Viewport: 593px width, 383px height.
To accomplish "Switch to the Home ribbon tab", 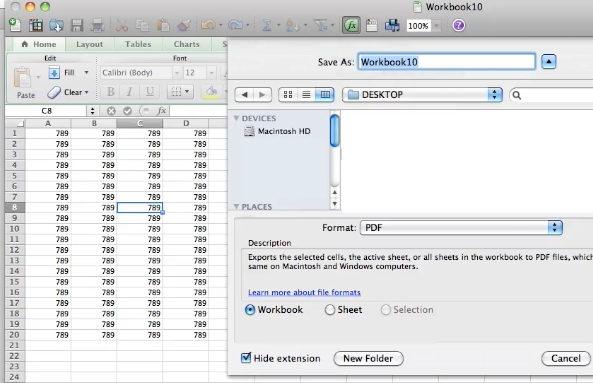I will tap(39, 44).
